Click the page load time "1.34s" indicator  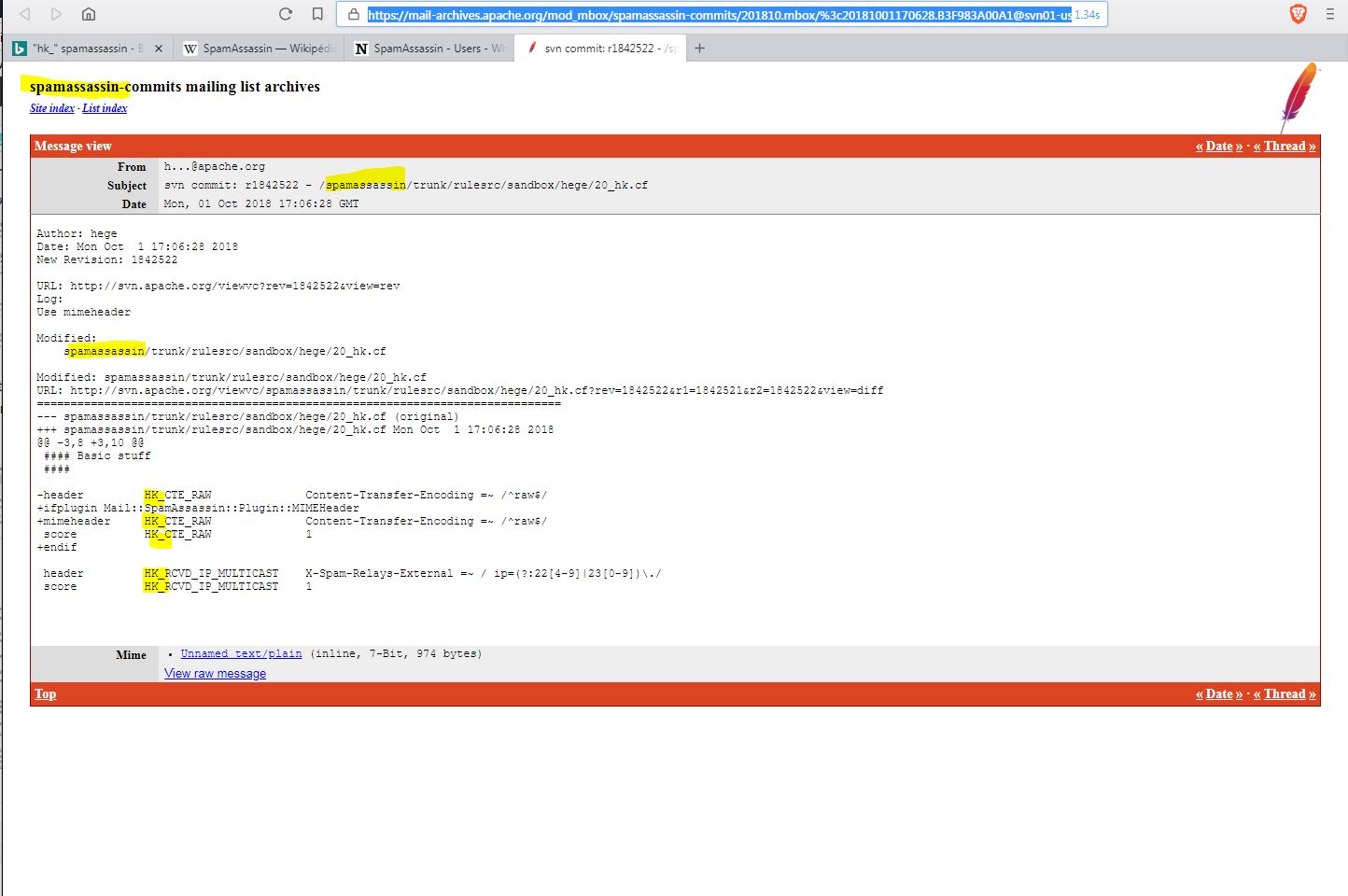point(1087,15)
